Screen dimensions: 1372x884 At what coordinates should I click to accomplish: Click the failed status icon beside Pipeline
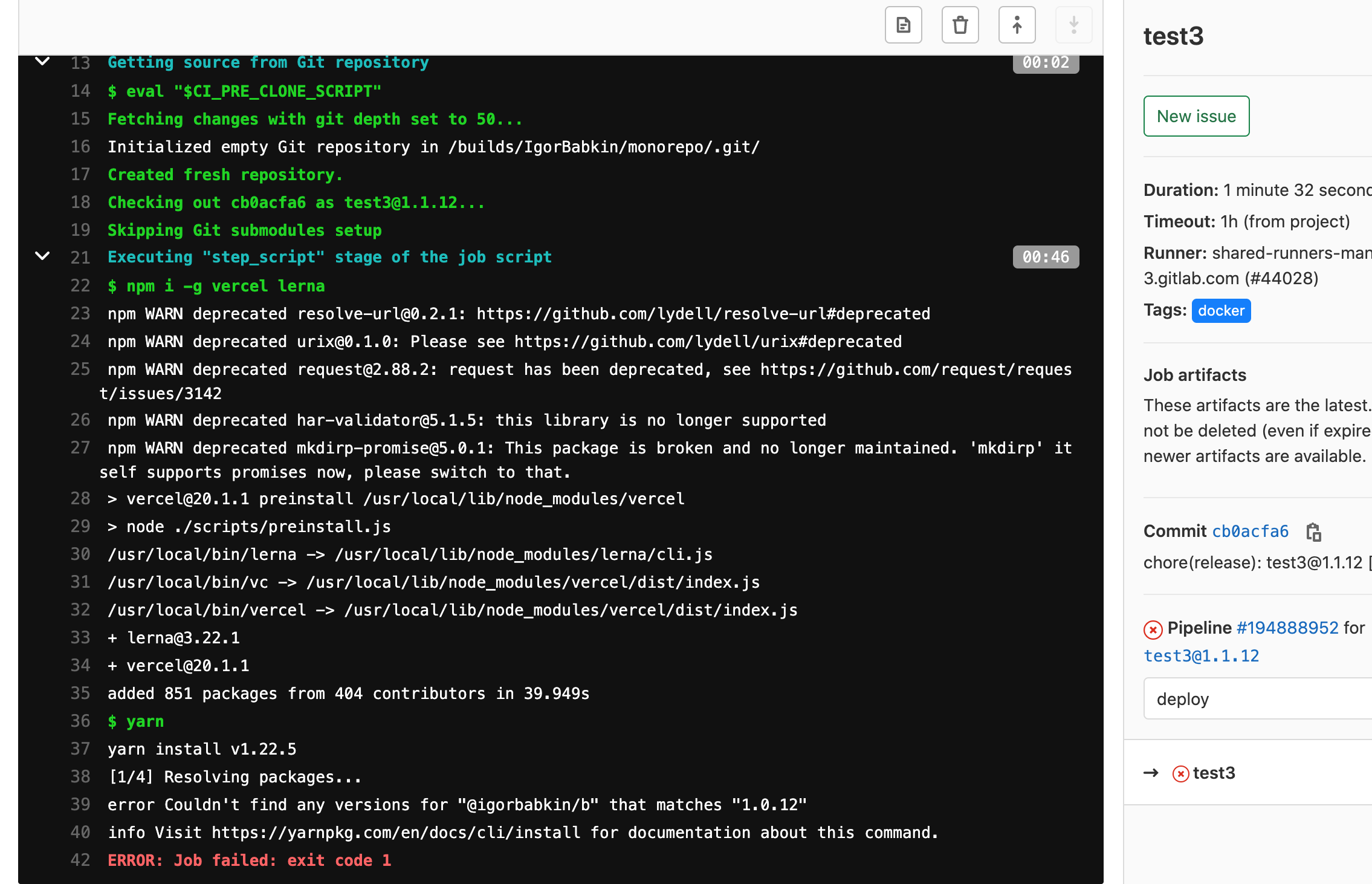[x=1153, y=629]
